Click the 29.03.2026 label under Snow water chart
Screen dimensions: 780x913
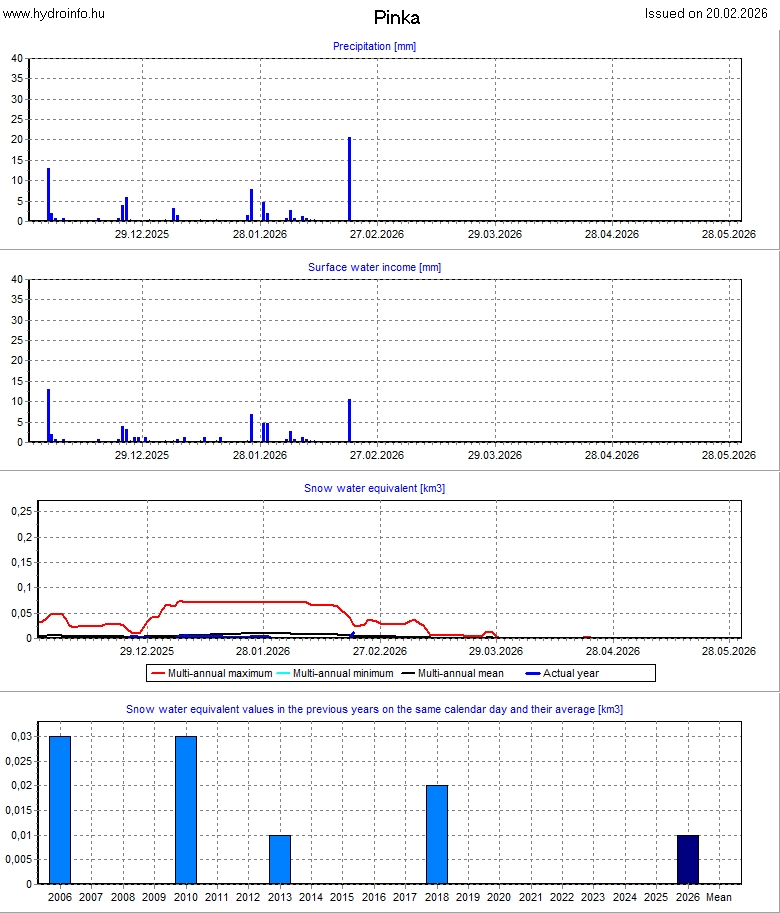495,650
